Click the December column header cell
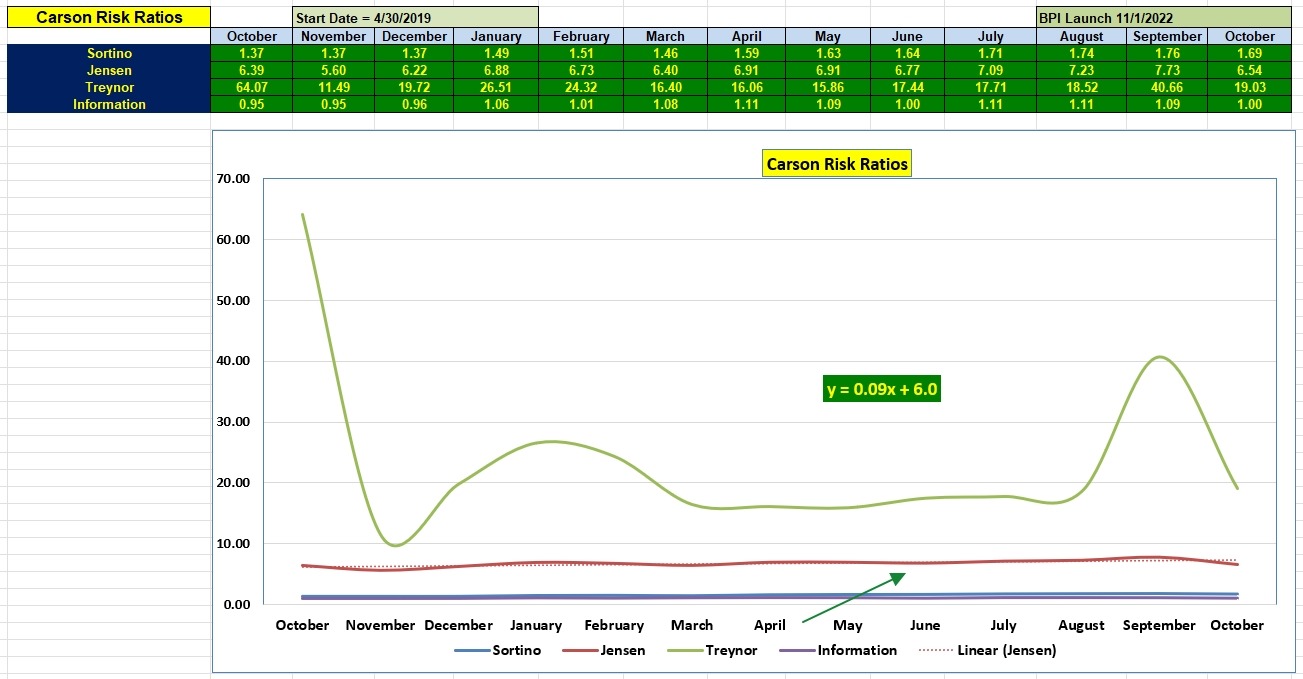 [x=415, y=36]
